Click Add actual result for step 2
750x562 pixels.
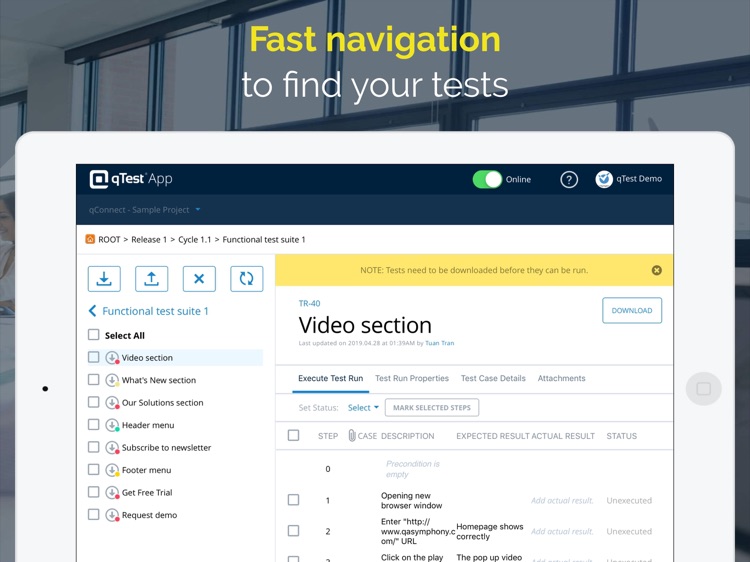click(x=562, y=531)
